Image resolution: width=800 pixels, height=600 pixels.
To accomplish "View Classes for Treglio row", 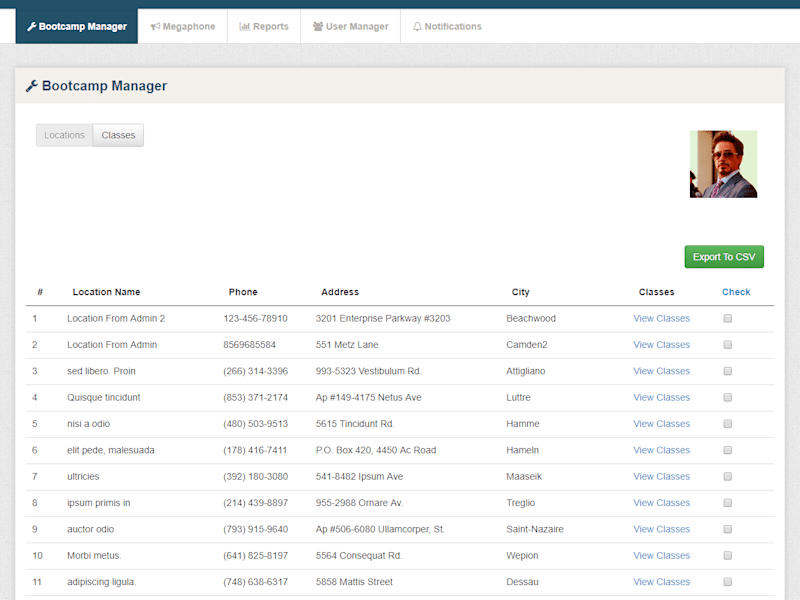I will tap(661, 503).
